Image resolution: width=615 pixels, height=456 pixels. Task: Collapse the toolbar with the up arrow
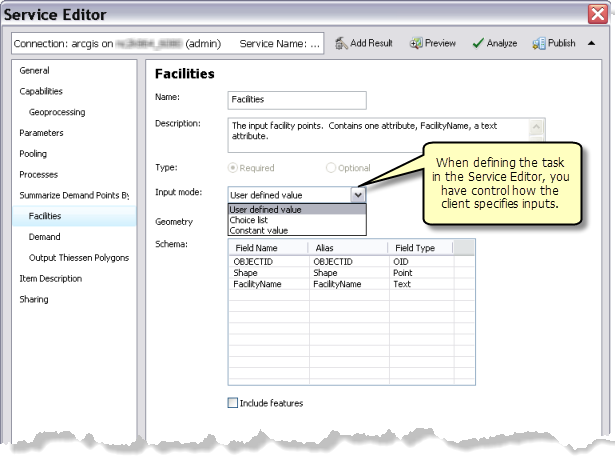click(x=590, y=44)
